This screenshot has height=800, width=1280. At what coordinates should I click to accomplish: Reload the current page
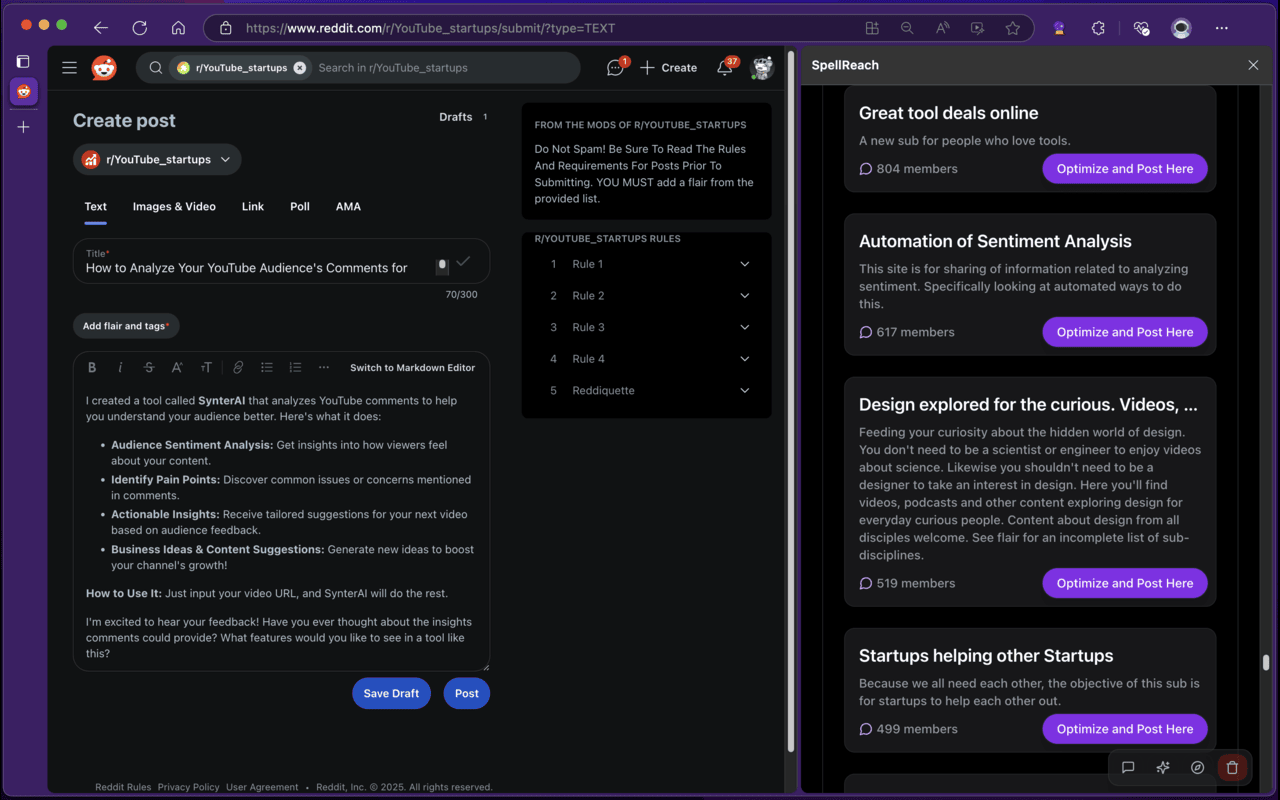coord(139,28)
